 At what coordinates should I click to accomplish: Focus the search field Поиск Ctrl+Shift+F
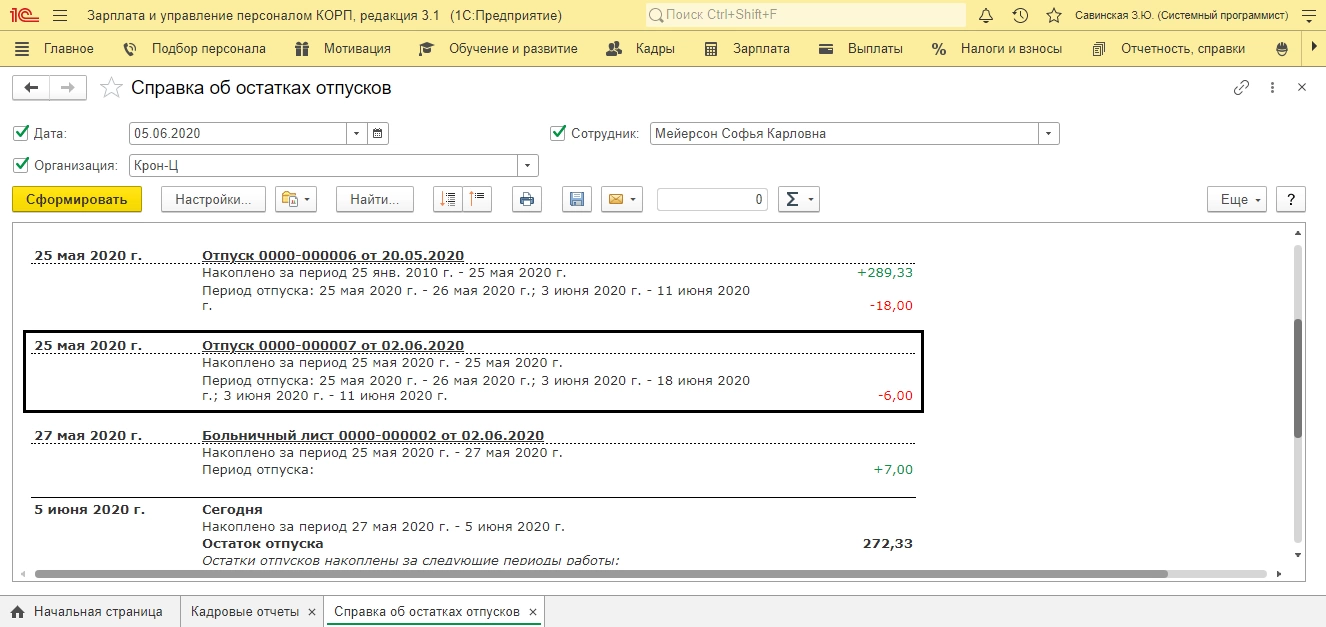click(x=805, y=16)
